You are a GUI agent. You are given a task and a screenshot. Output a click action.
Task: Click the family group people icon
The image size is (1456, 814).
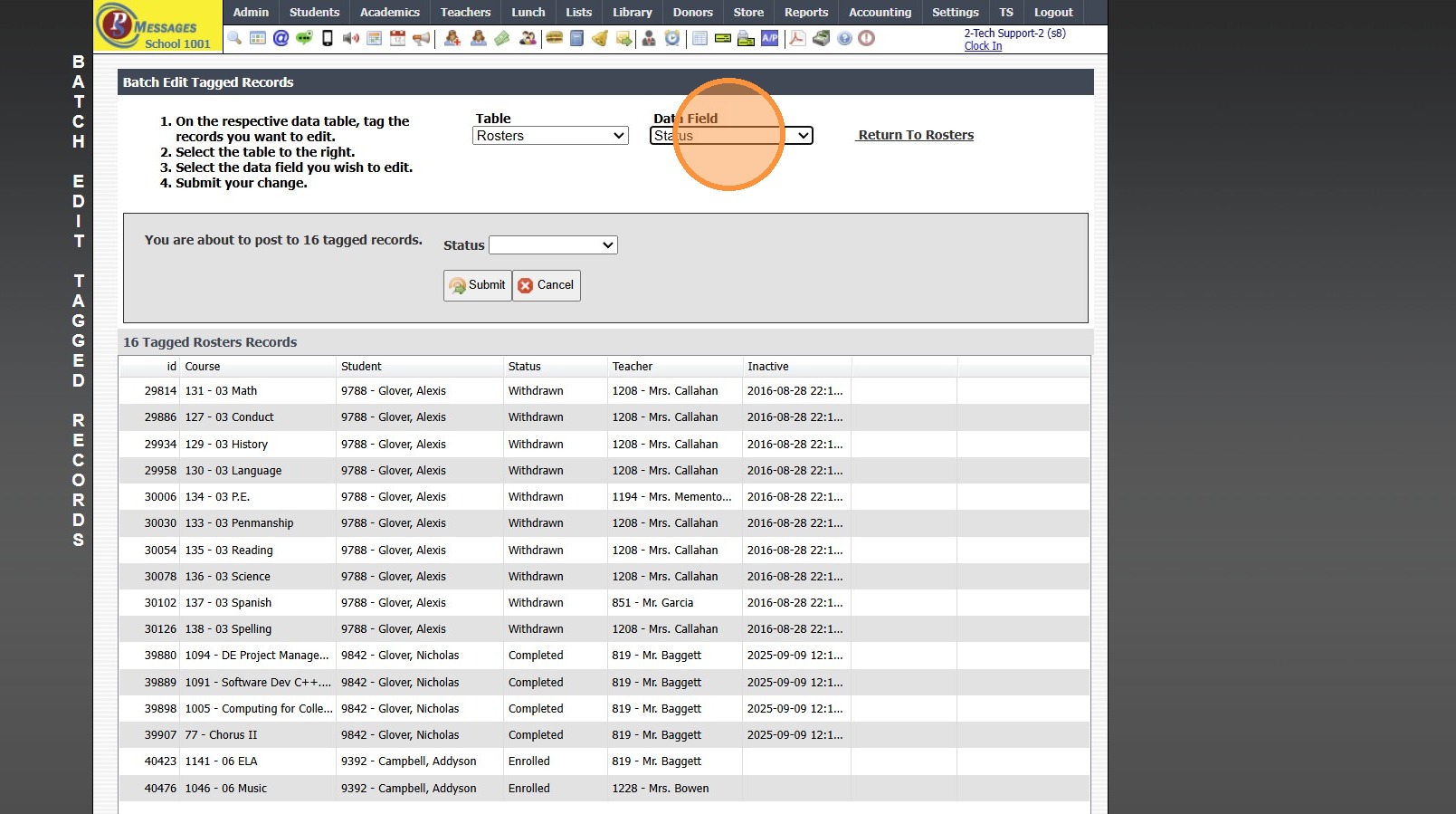(528, 38)
